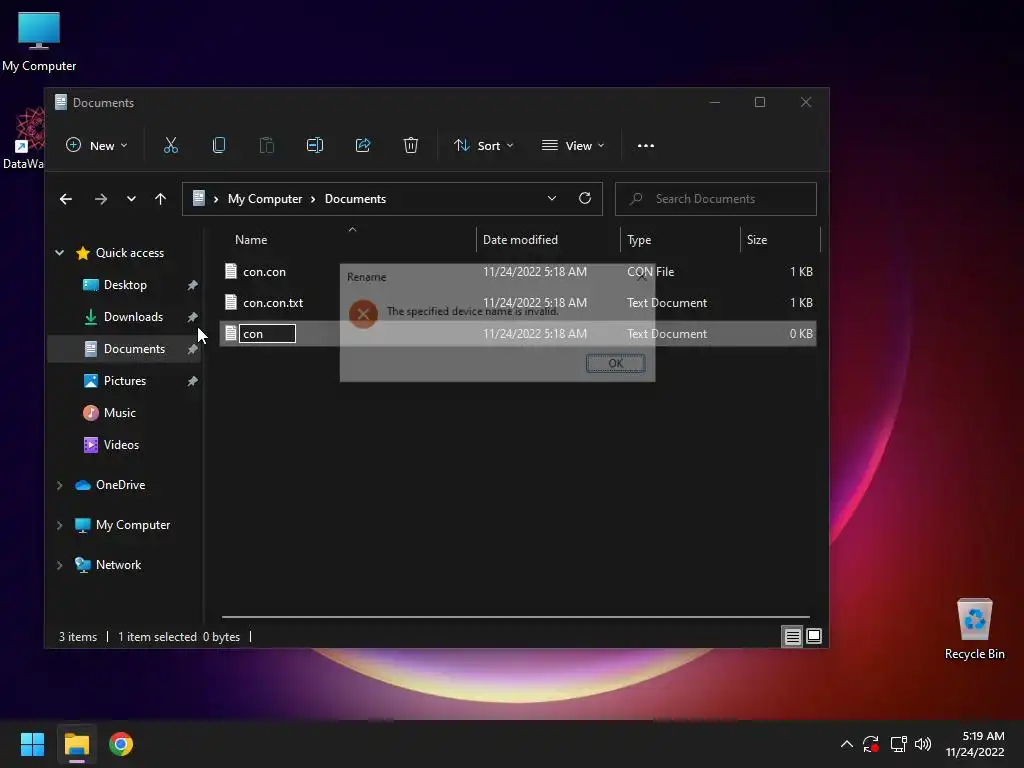Click the Search Documents field
Screen dimensions: 1024x768
pyautogui.click(x=716, y=199)
